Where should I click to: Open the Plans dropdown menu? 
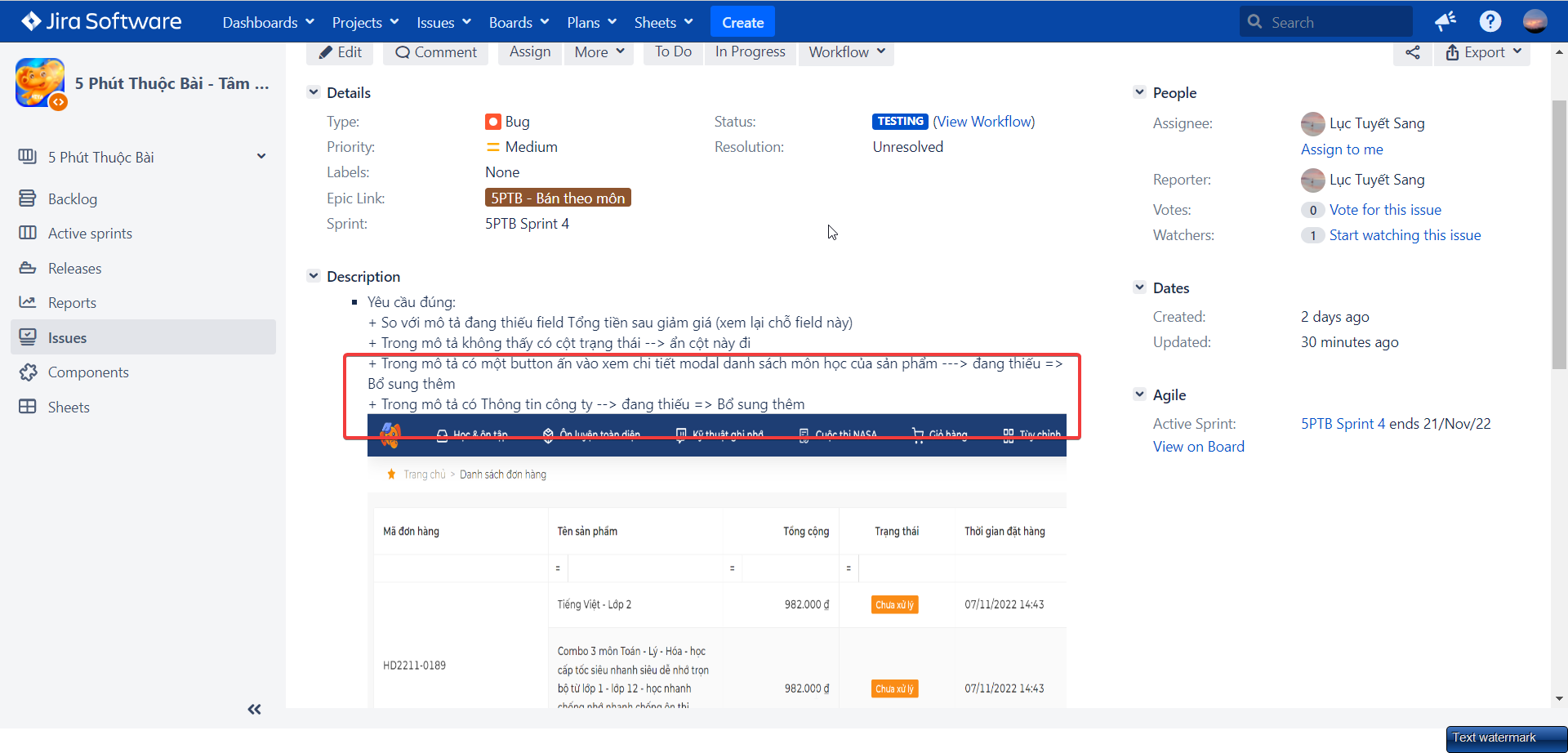[x=591, y=22]
